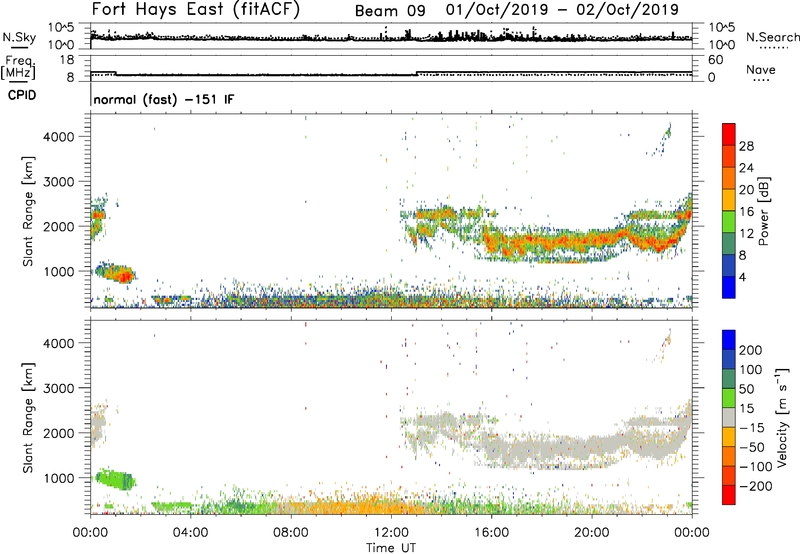Click the 'Time UT' axis label
The height and width of the screenshot is (554, 800).
point(391,548)
